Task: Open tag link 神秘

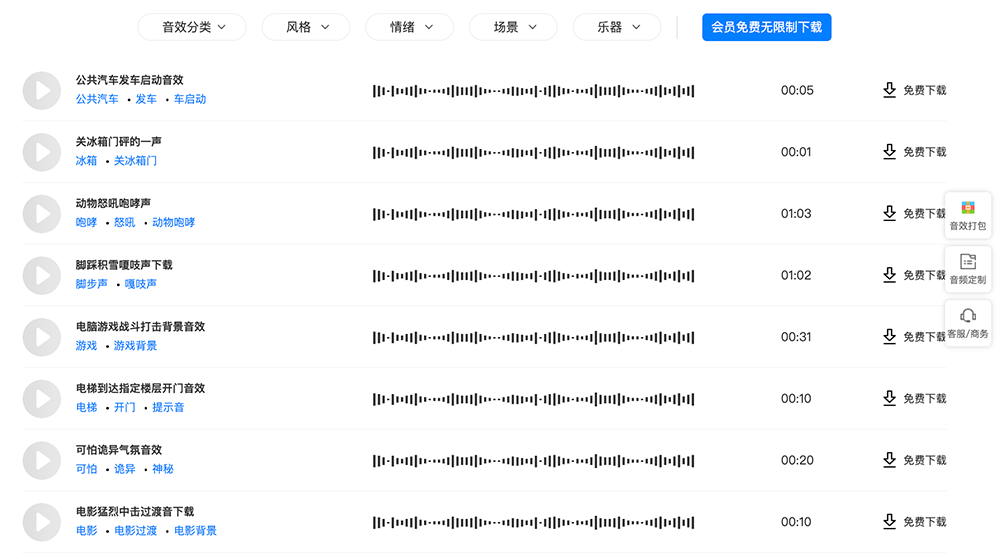Action: pos(163,468)
